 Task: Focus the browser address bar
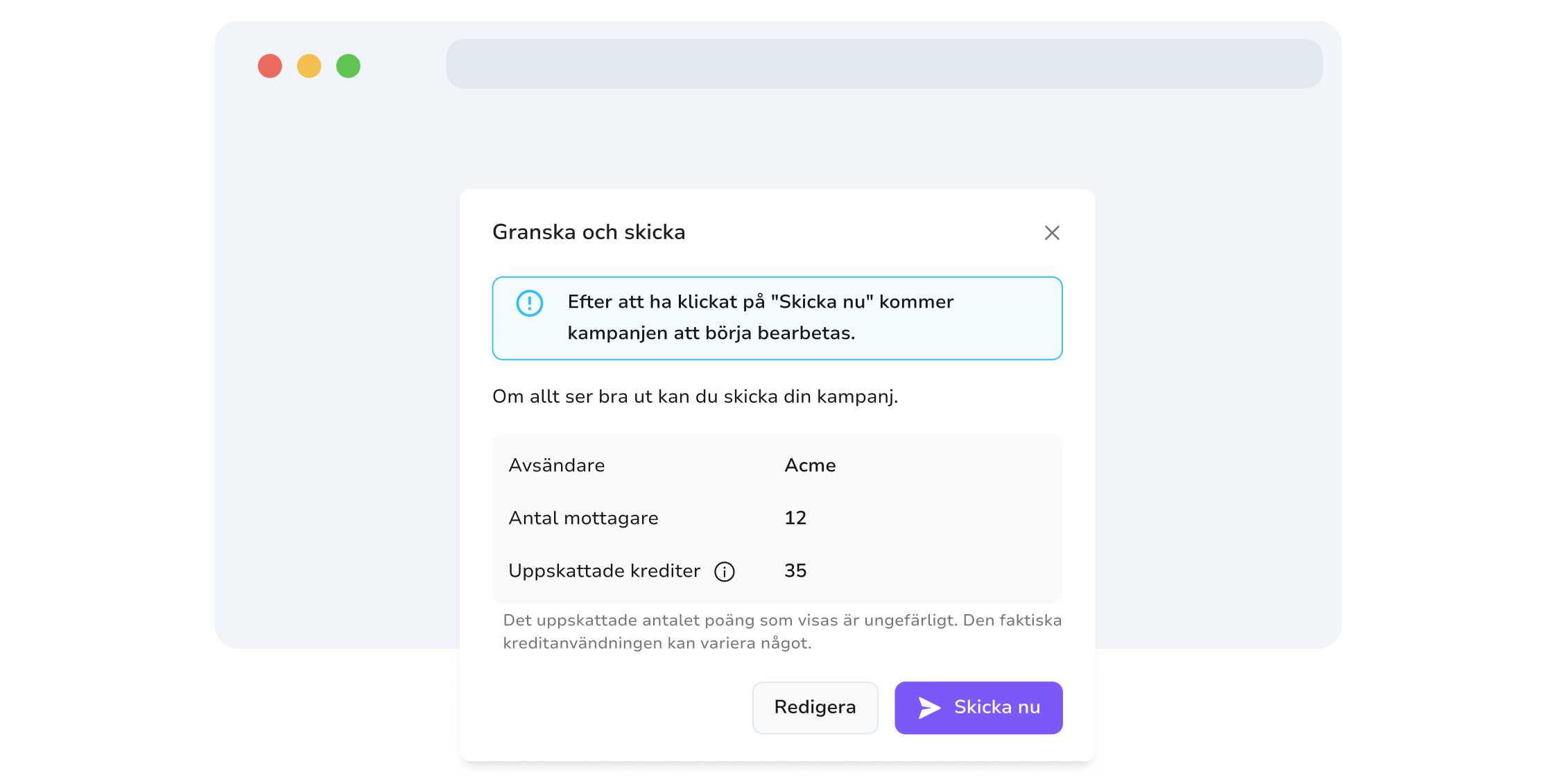884,64
